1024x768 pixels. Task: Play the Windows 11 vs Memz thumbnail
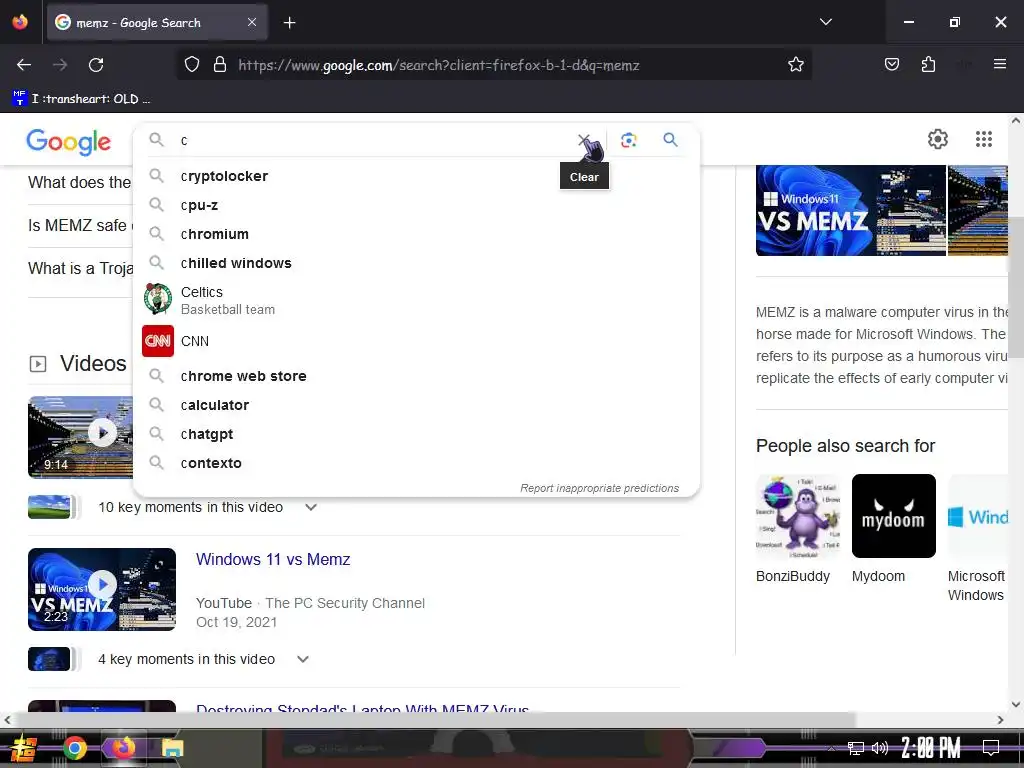(x=102, y=589)
